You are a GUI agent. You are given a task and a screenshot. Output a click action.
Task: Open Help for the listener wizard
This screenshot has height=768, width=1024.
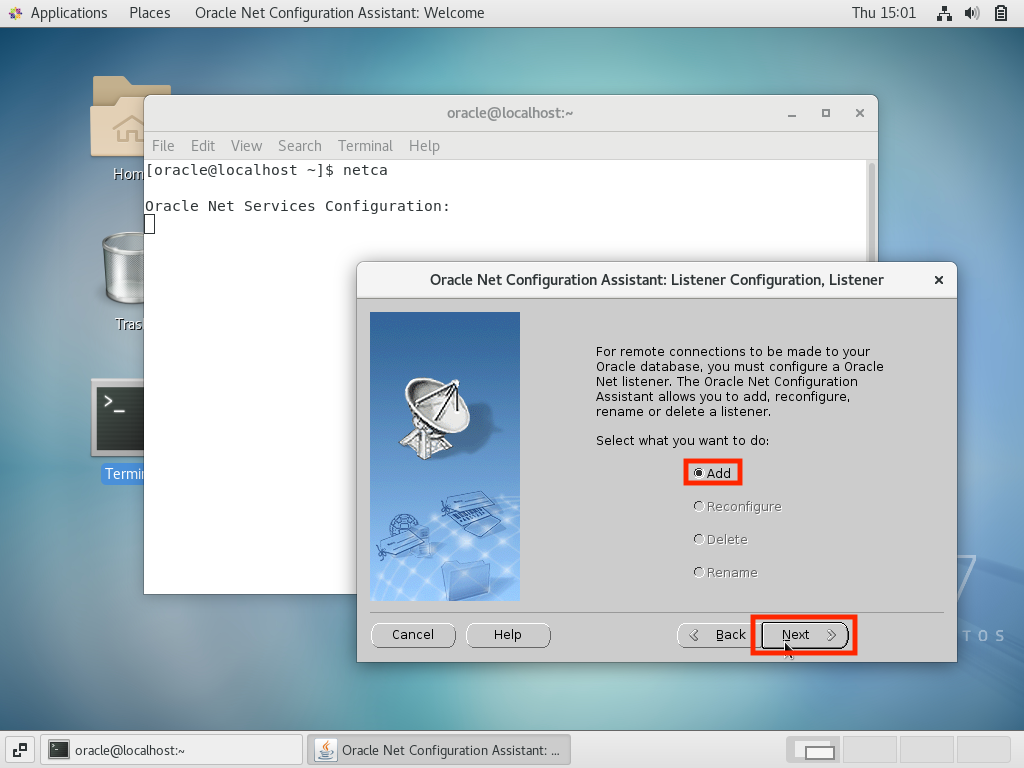tap(507, 635)
